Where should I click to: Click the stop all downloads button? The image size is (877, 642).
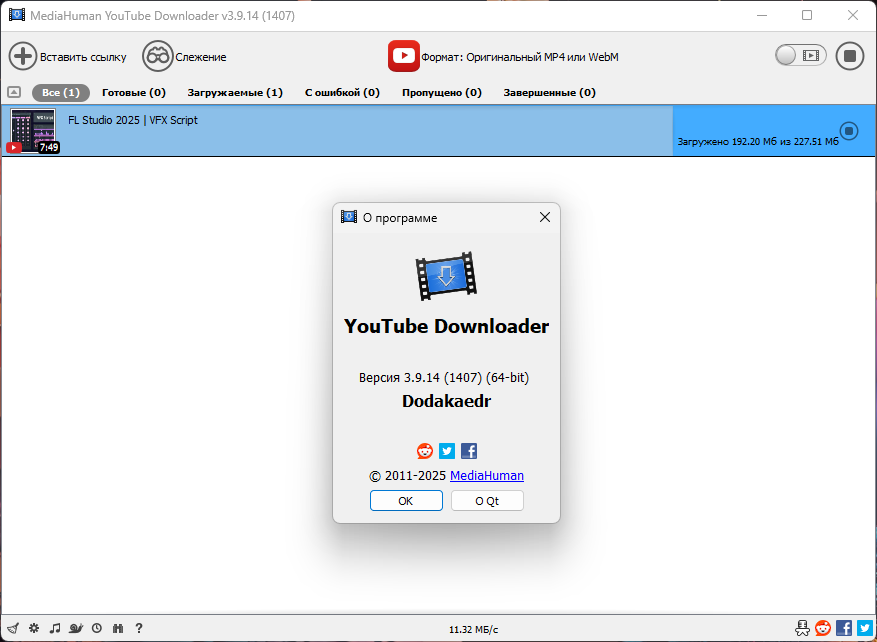click(850, 56)
